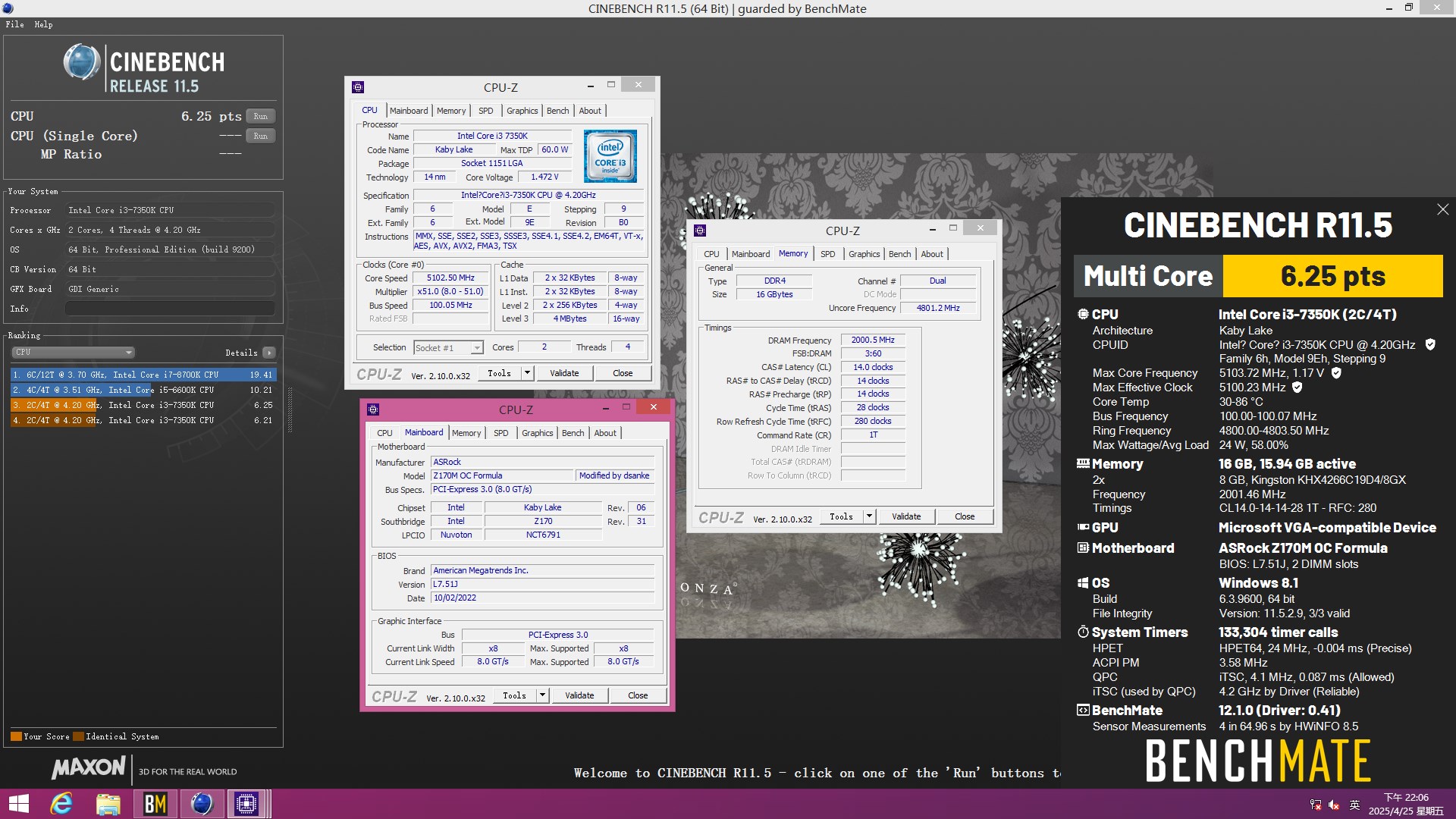The width and height of the screenshot is (1456, 819).
Task: Click the taskbar clock showing 22:06
Action: [x=1406, y=804]
